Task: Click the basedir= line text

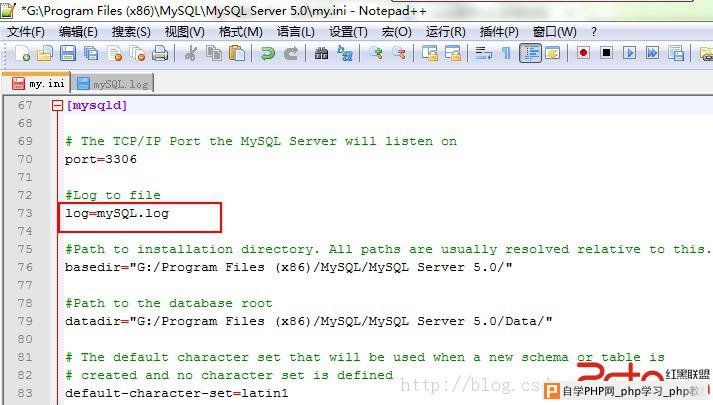Action: 289,267
